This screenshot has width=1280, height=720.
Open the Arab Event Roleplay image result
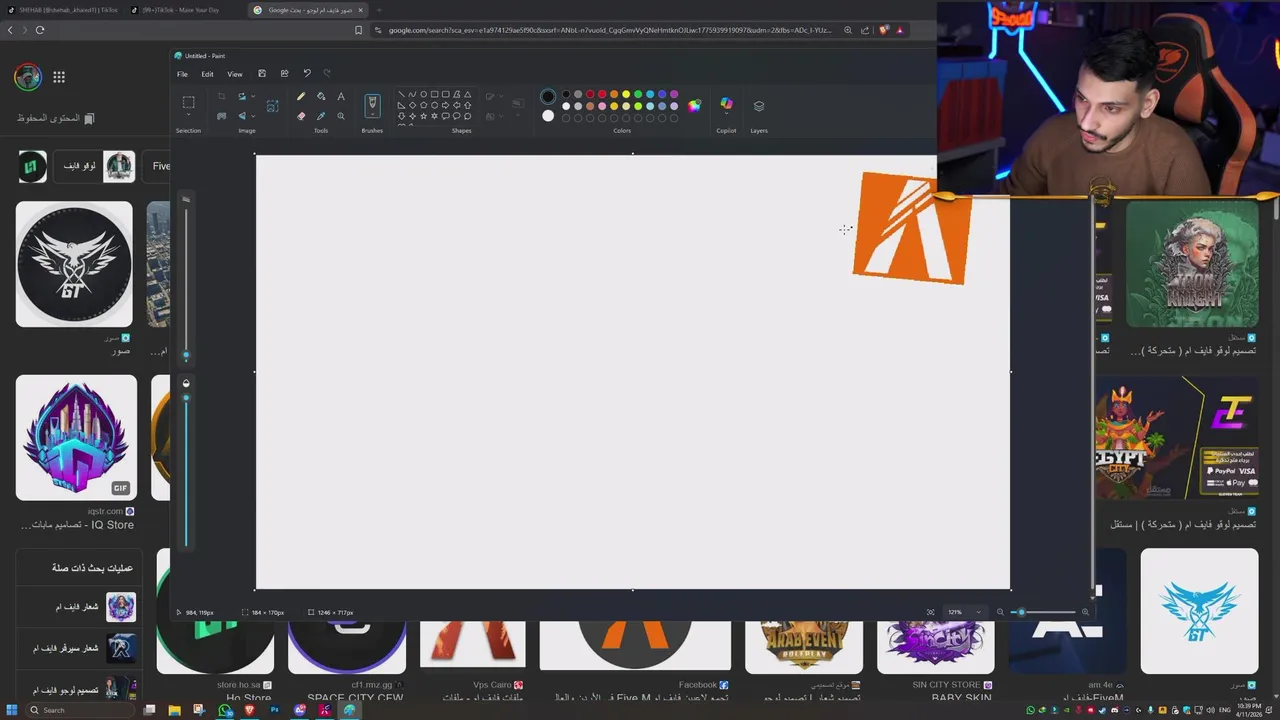804,645
